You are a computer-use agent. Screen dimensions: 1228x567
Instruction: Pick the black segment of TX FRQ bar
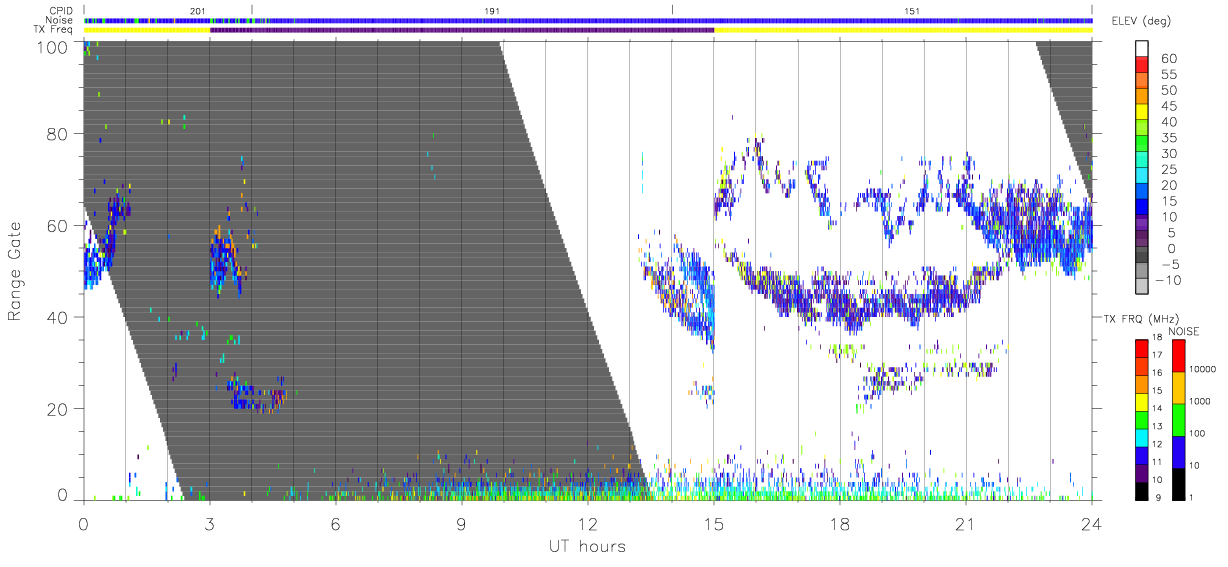(x=1140, y=489)
